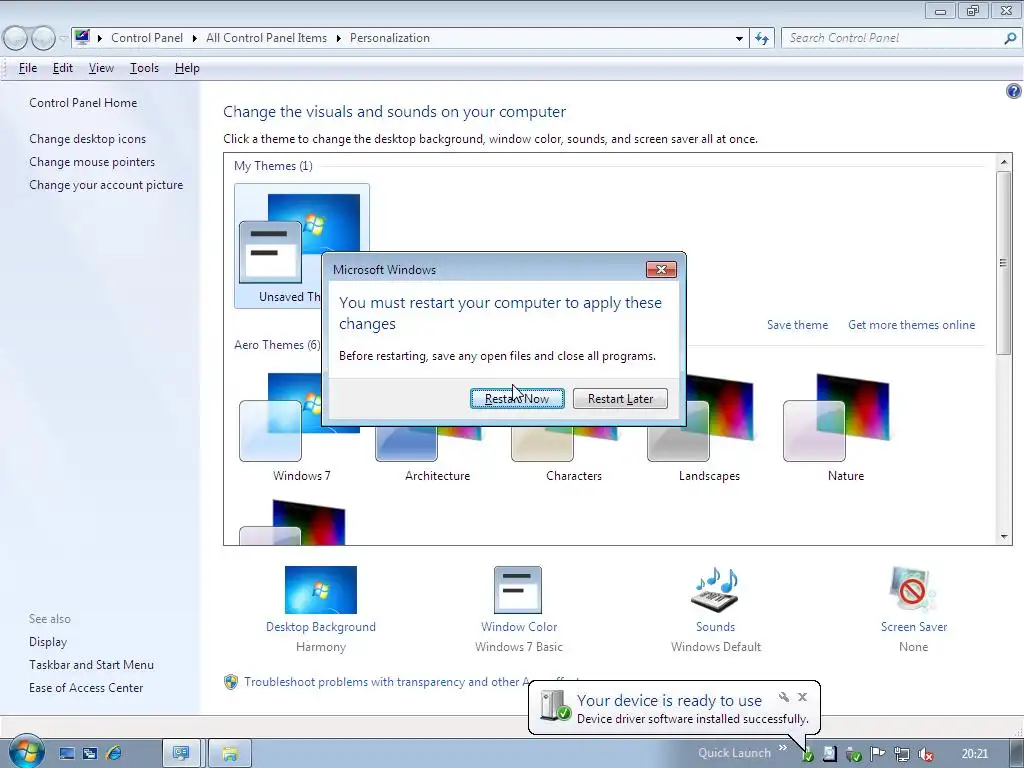Open the View menu
The image size is (1024, 768).
click(x=101, y=68)
